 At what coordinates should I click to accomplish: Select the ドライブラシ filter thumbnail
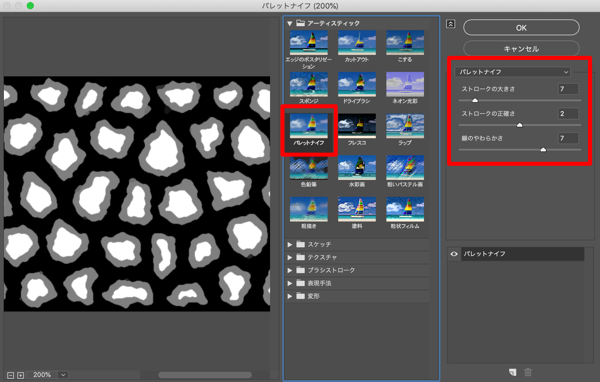[357, 84]
